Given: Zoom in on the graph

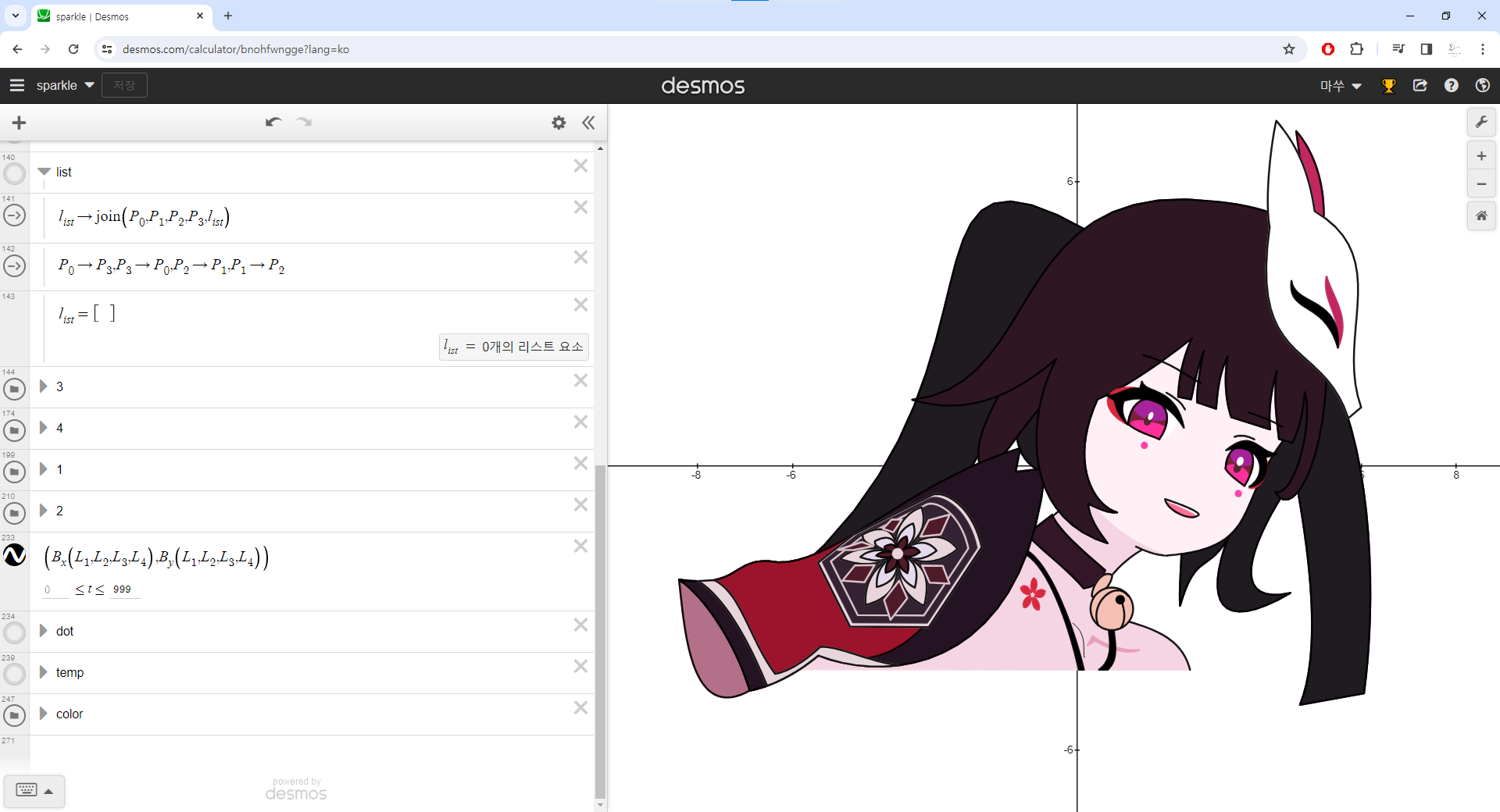Looking at the screenshot, I should click(1481, 156).
